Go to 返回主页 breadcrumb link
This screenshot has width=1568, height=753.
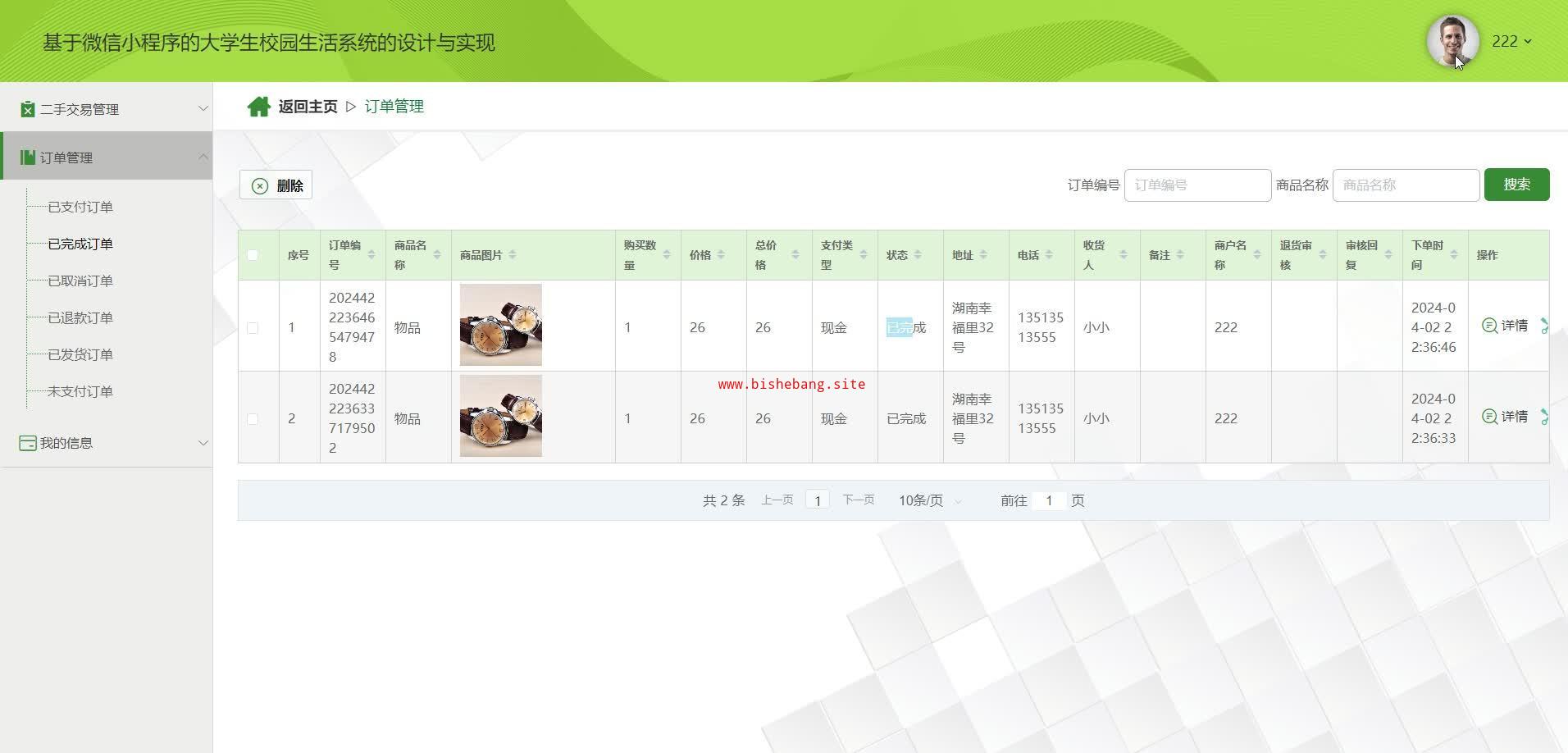coord(308,107)
